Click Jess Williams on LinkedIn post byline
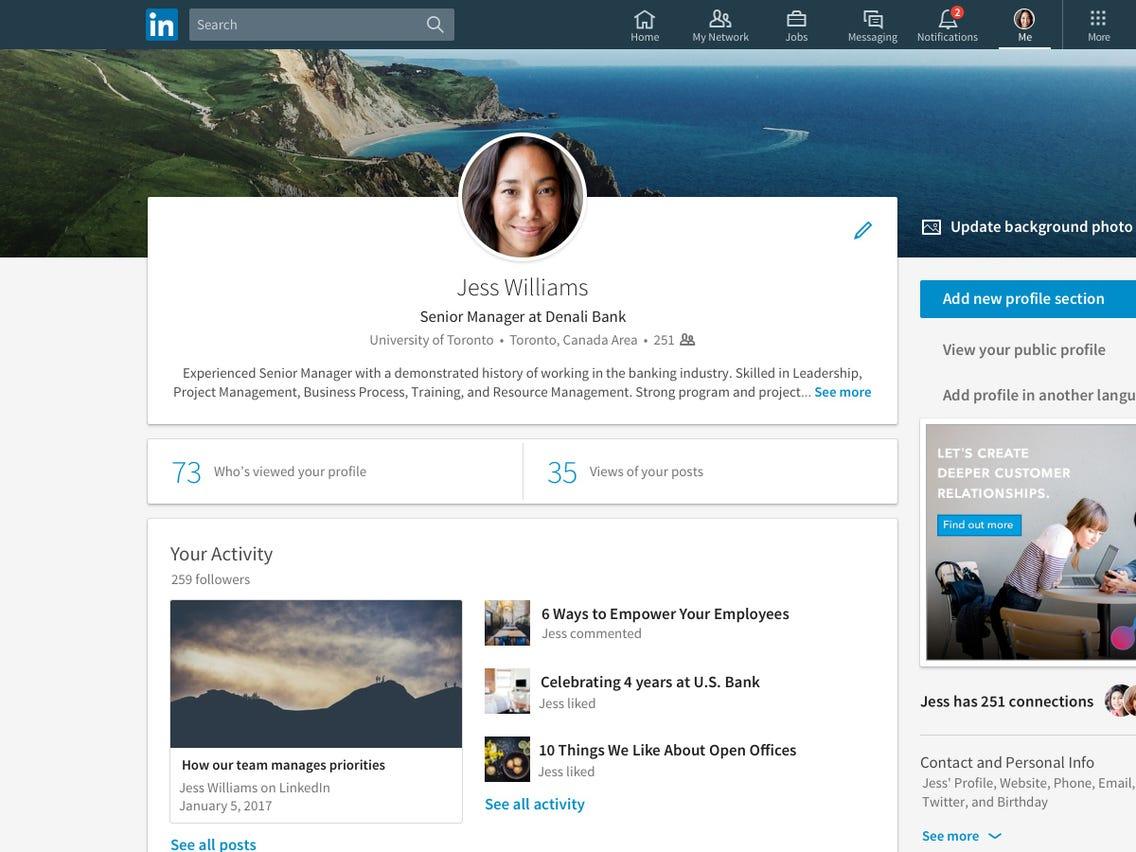The width and height of the screenshot is (1136, 852). tap(254, 788)
